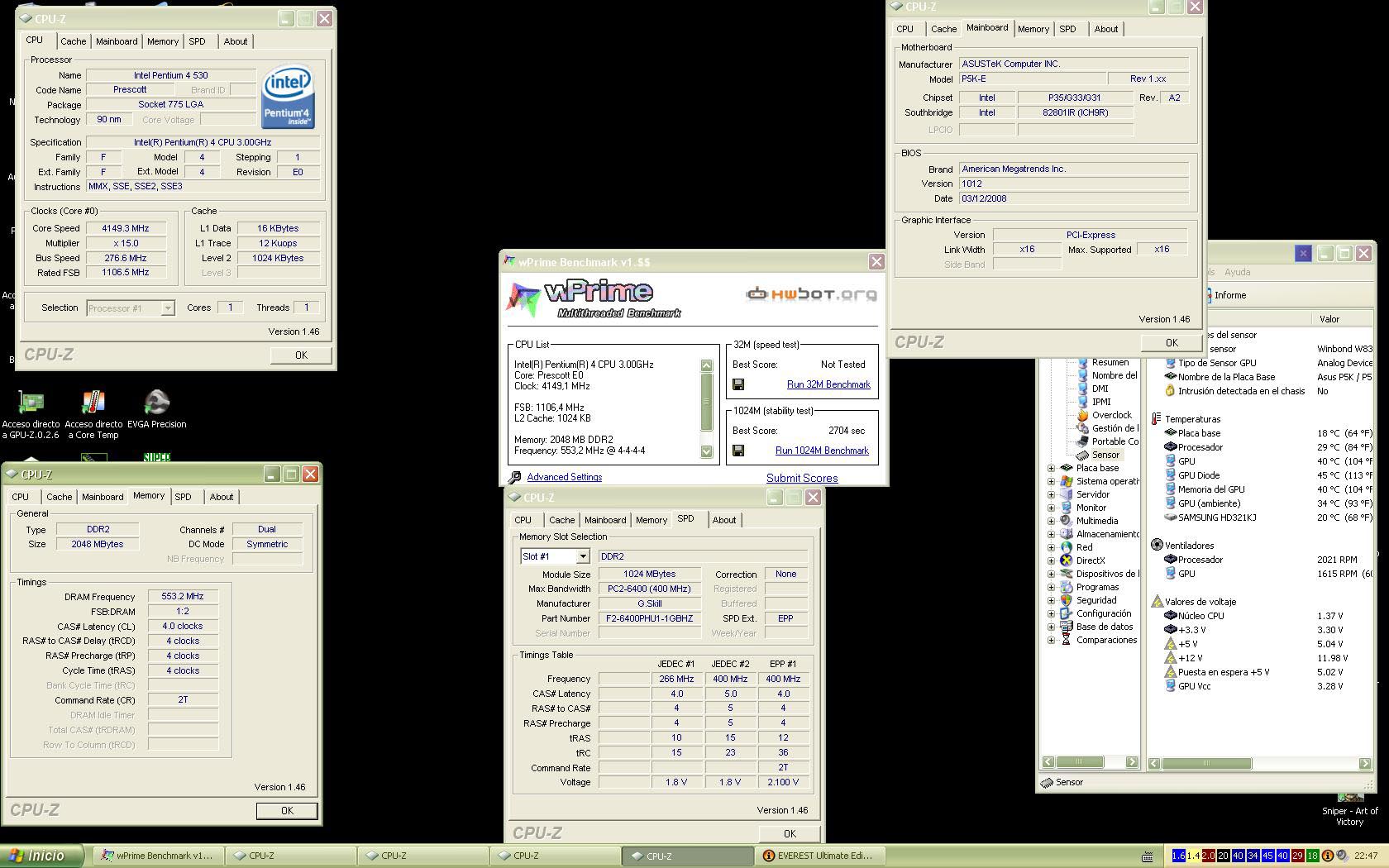
Task: Open CPU tab in CPU-Z motherboard window
Action: pos(905,29)
